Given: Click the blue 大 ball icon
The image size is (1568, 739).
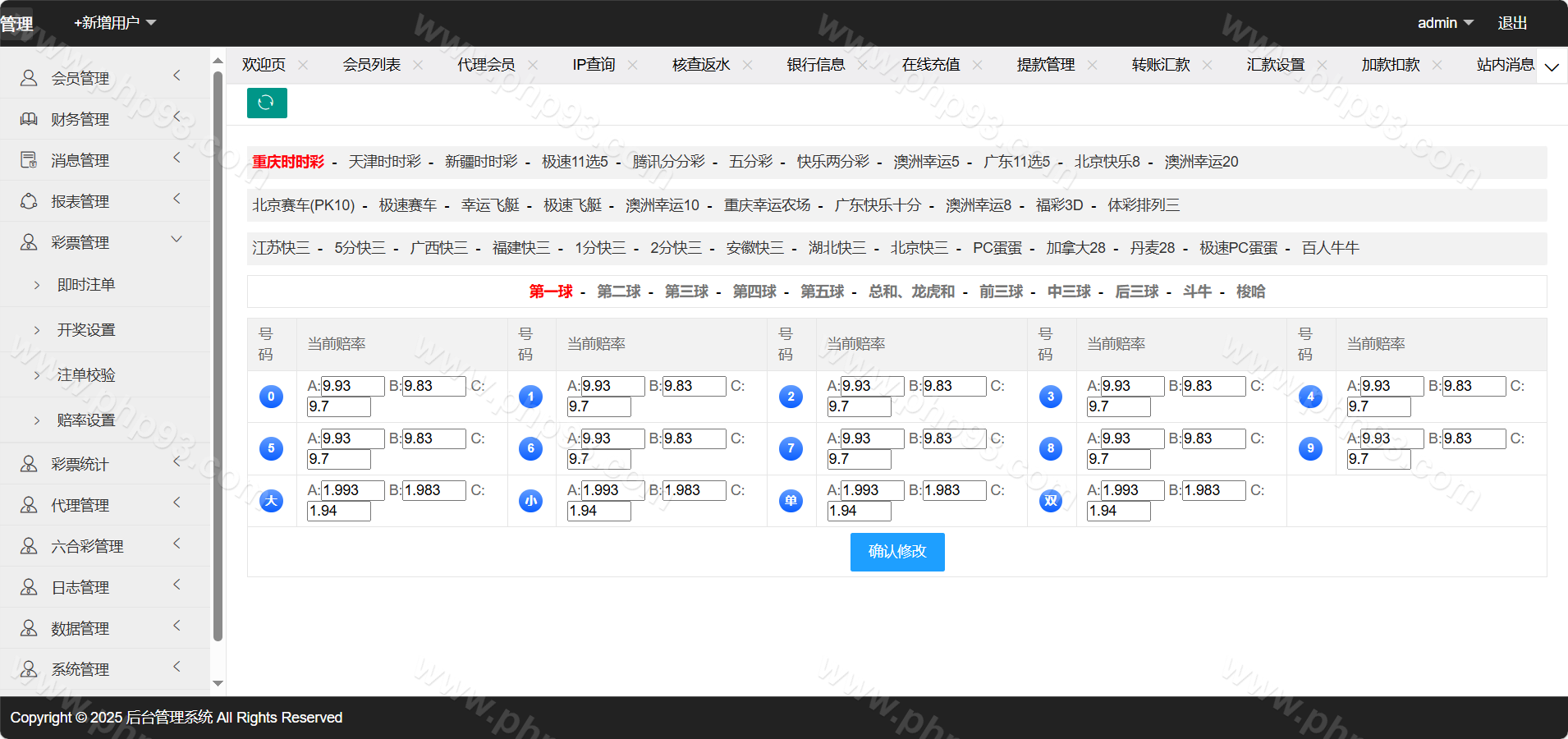Looking at the screenshot, I should point(271,501).
